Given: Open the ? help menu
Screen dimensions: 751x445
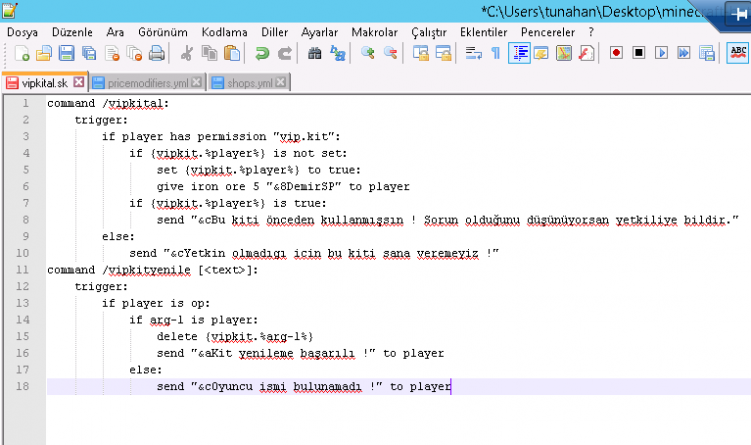Looking at the screenshot, I should [591, 32].
